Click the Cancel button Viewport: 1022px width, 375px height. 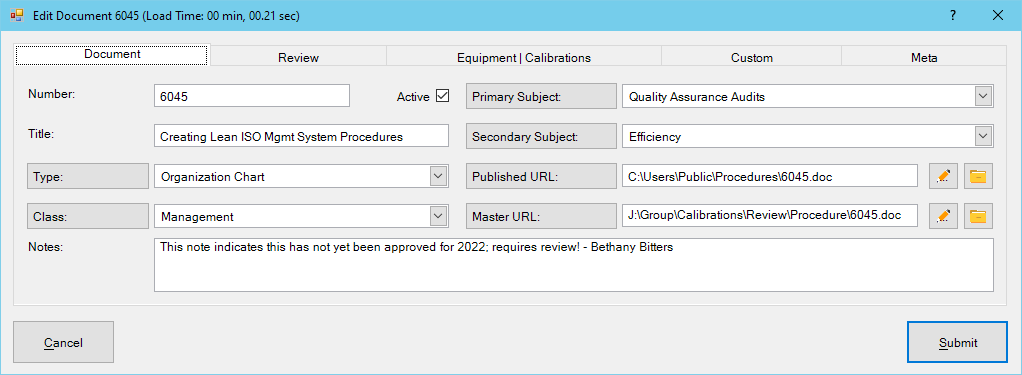click(63, 342)
